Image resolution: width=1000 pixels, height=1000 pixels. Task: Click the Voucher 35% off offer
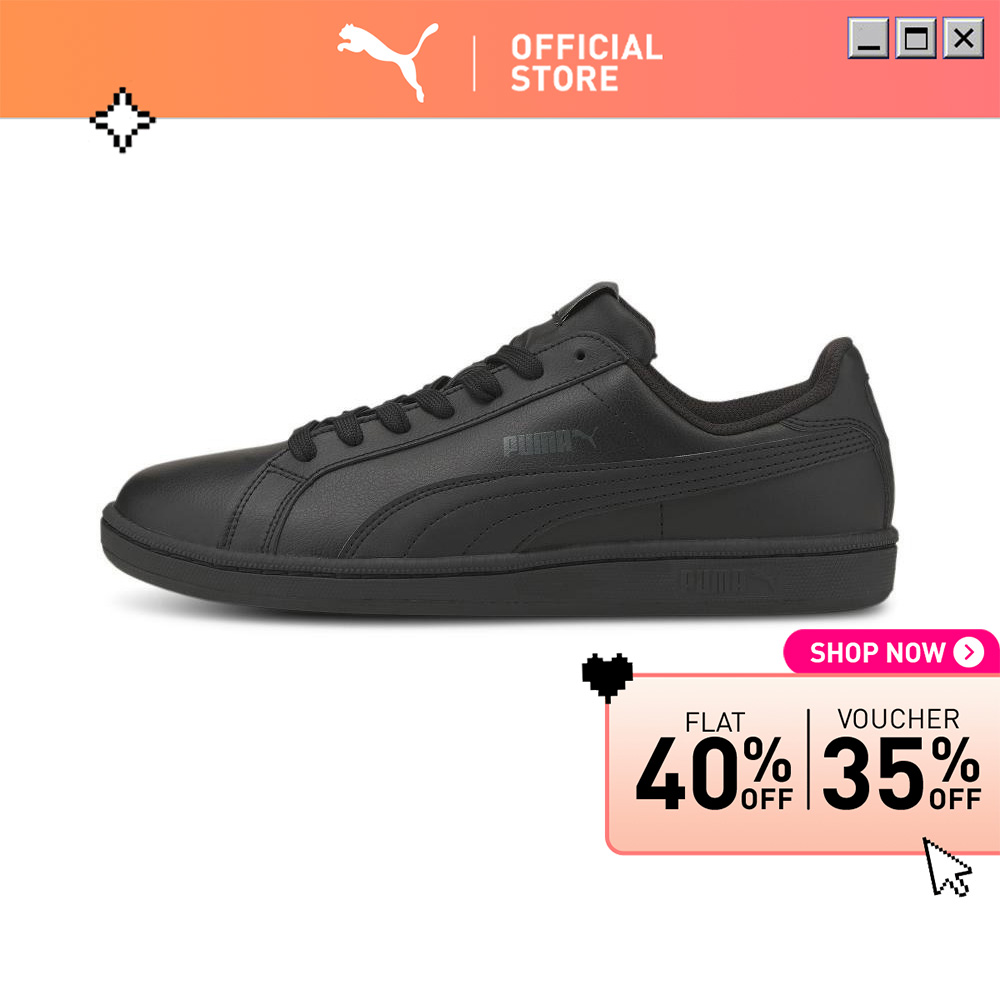tap(902, 759)
